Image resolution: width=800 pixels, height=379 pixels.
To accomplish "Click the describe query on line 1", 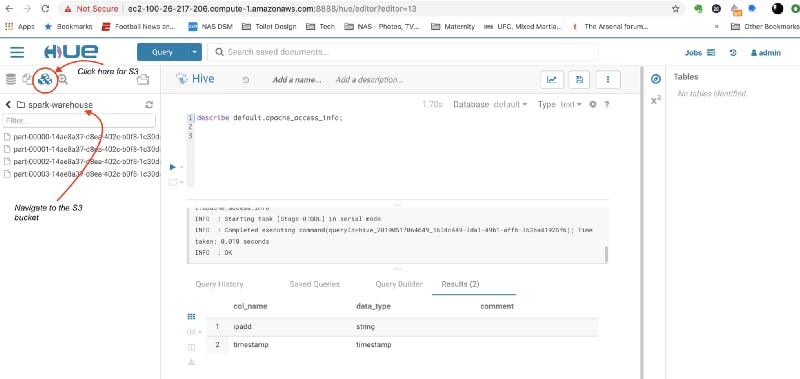I will [269, 117].
